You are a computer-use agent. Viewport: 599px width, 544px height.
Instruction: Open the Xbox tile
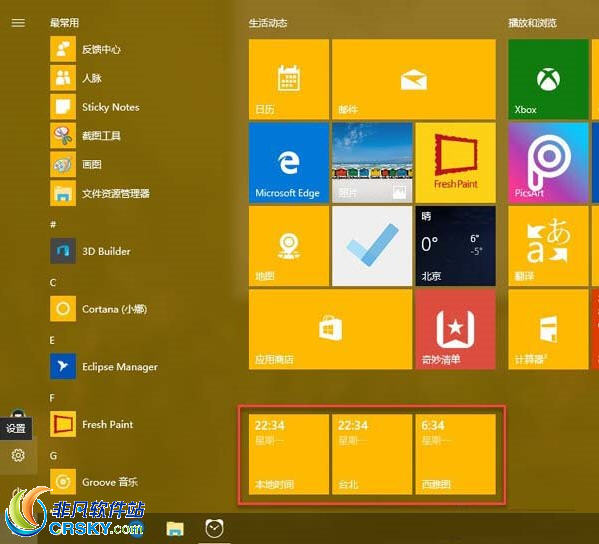[x=548, y=79]
